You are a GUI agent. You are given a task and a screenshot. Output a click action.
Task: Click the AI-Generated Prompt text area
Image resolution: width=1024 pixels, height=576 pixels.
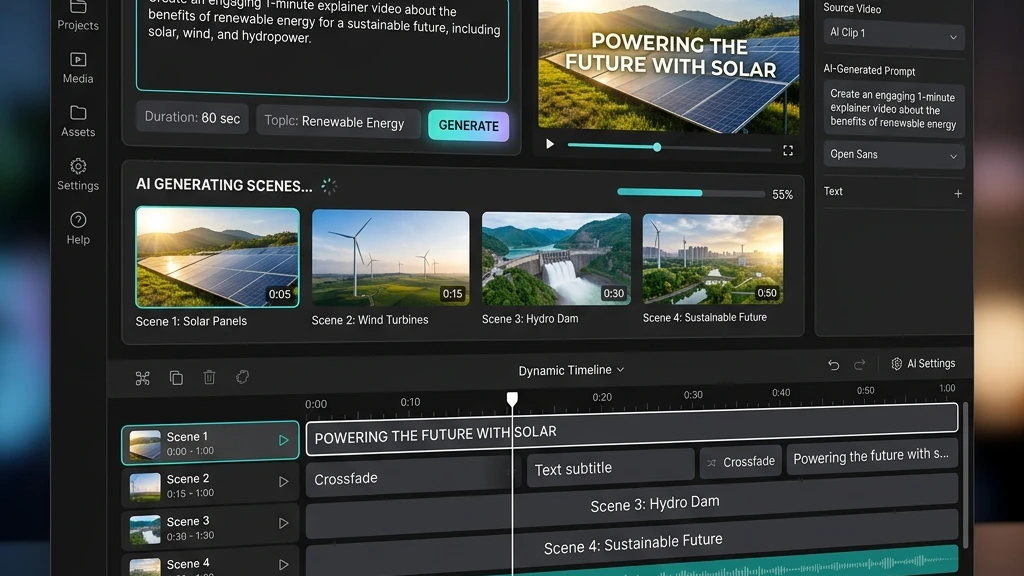tap(893, 109)
